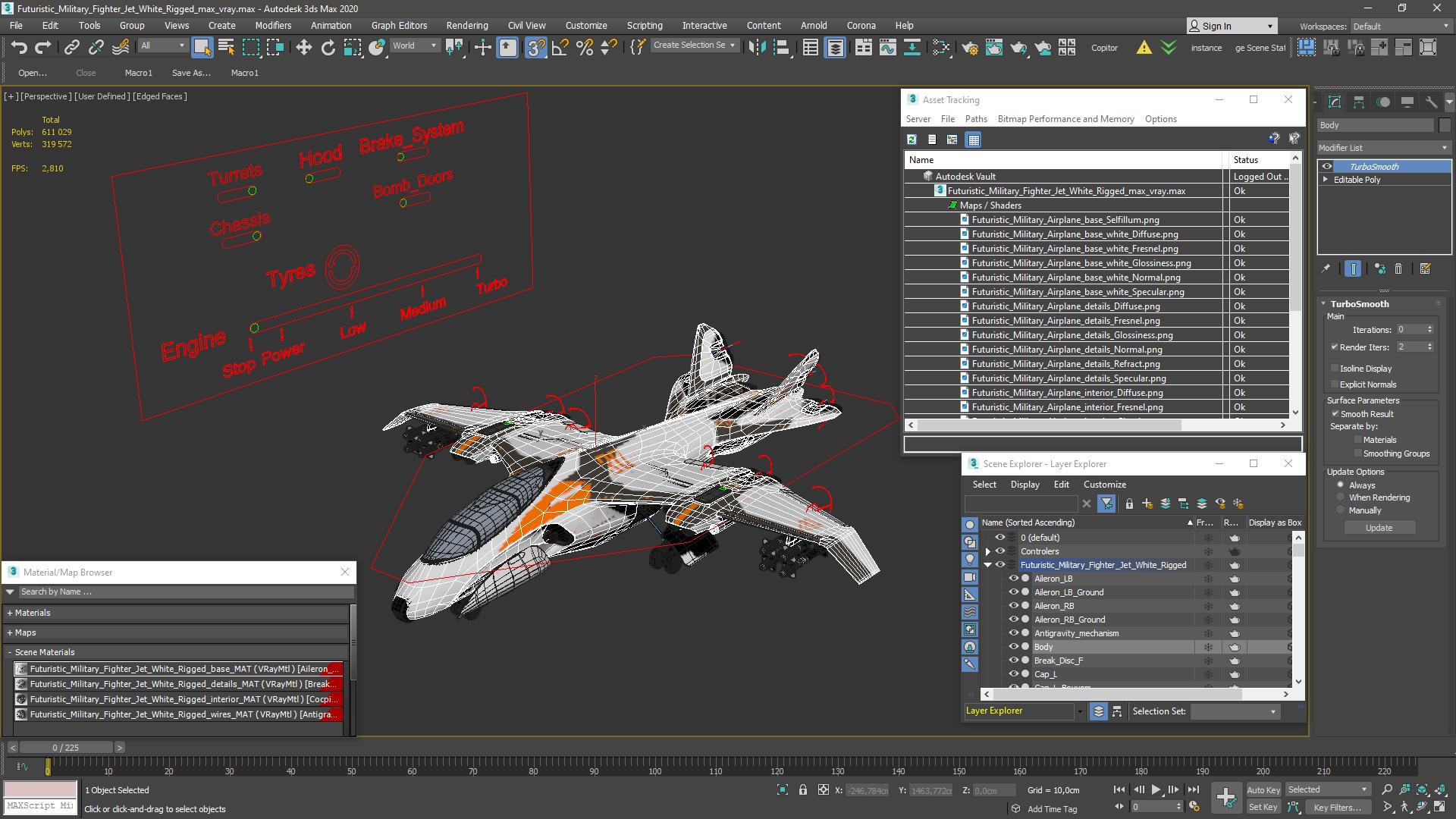This screenshot has height=819, width=1456.
Task: Toggle TurboSmooth modifier eye visibility
Action: [x=1326, y=167]
